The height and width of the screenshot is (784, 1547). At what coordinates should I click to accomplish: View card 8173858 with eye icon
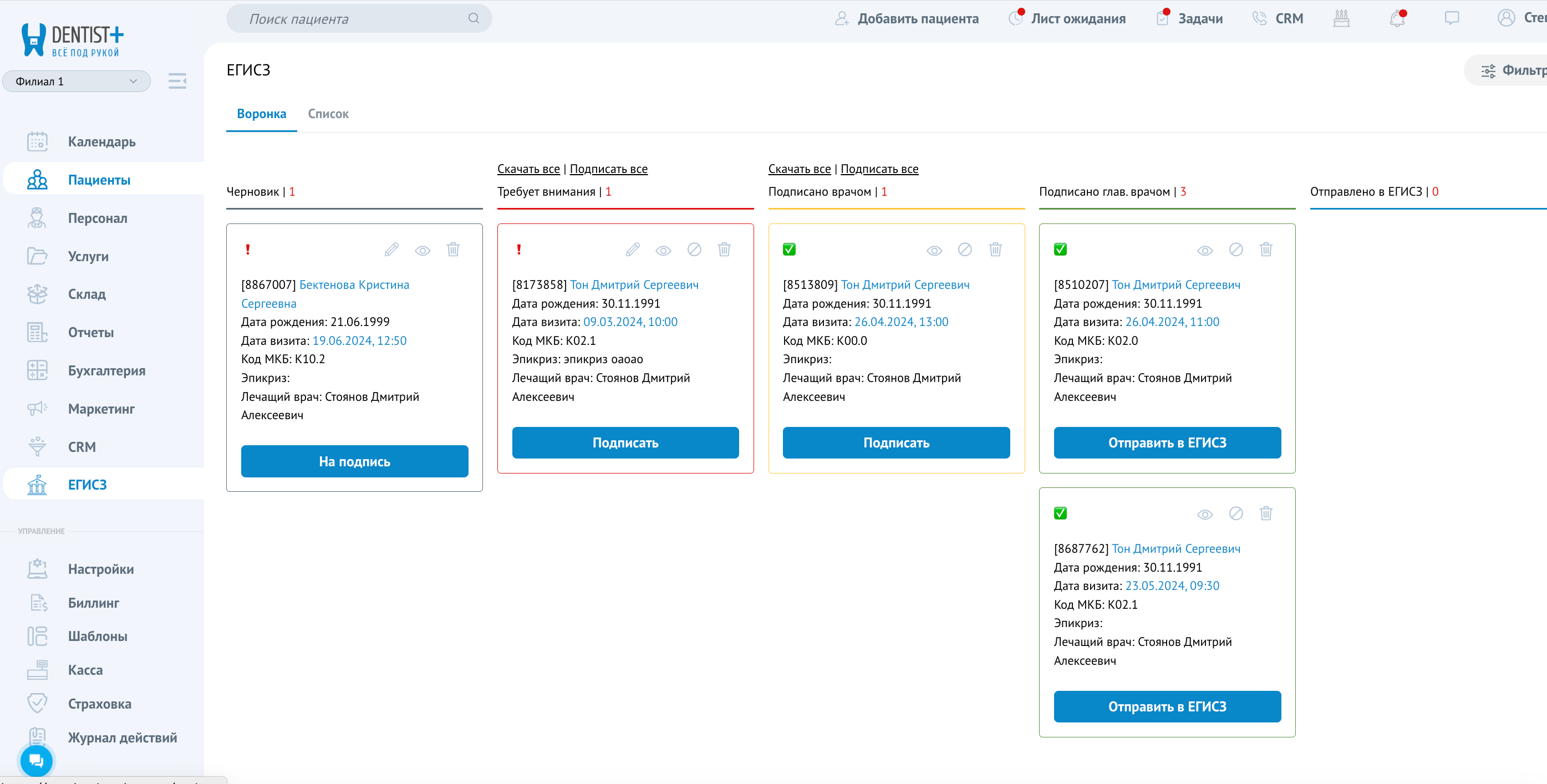pyautogui.click(x=664, y=250)
